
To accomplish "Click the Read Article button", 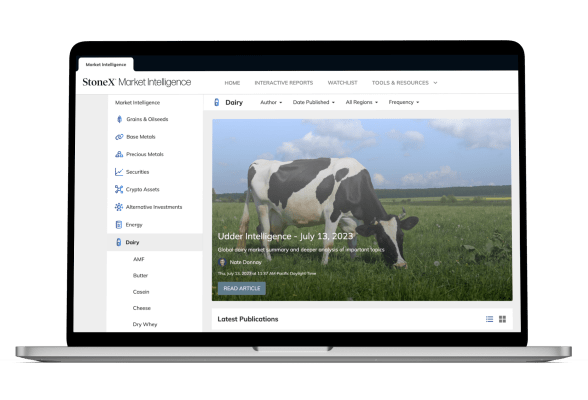I will pyautogui.click(x=242, y=288).
